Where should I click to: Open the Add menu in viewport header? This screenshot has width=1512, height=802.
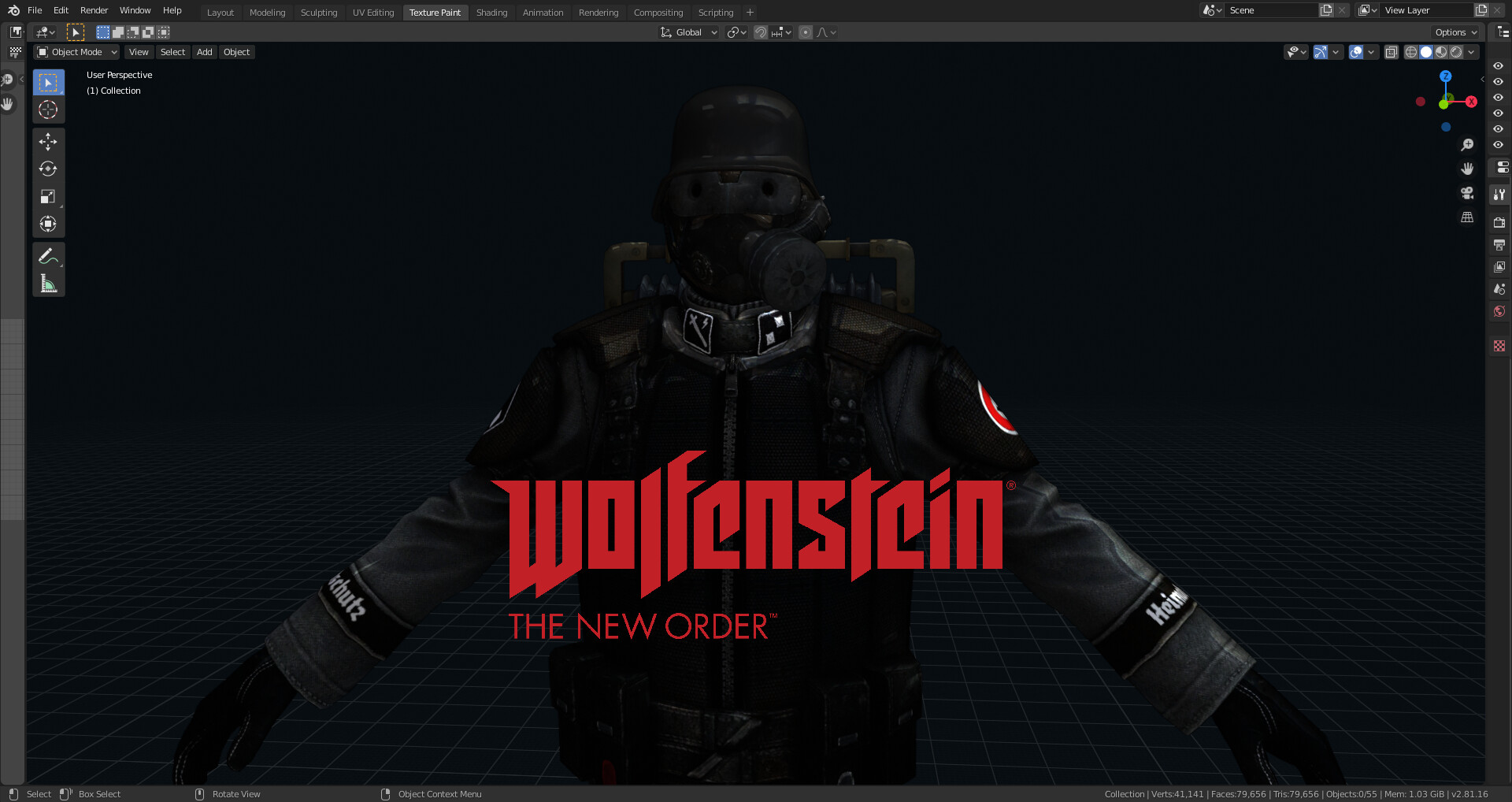tap(204, 51)
